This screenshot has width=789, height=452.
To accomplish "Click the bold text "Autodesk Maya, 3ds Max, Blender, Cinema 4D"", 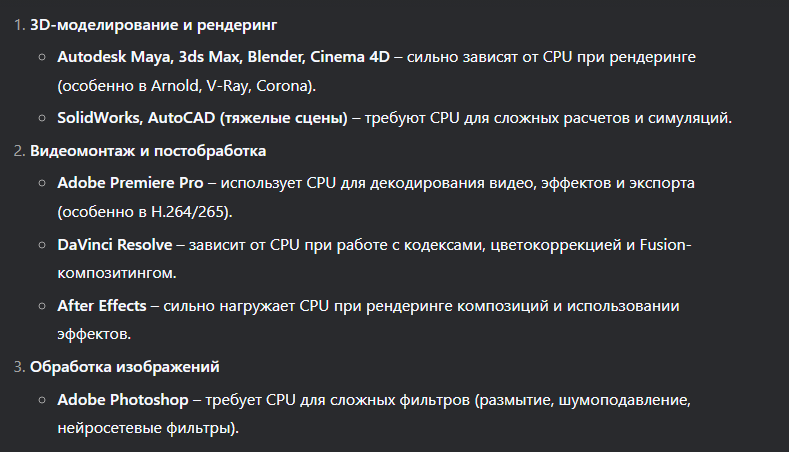I will coord(223,57).
